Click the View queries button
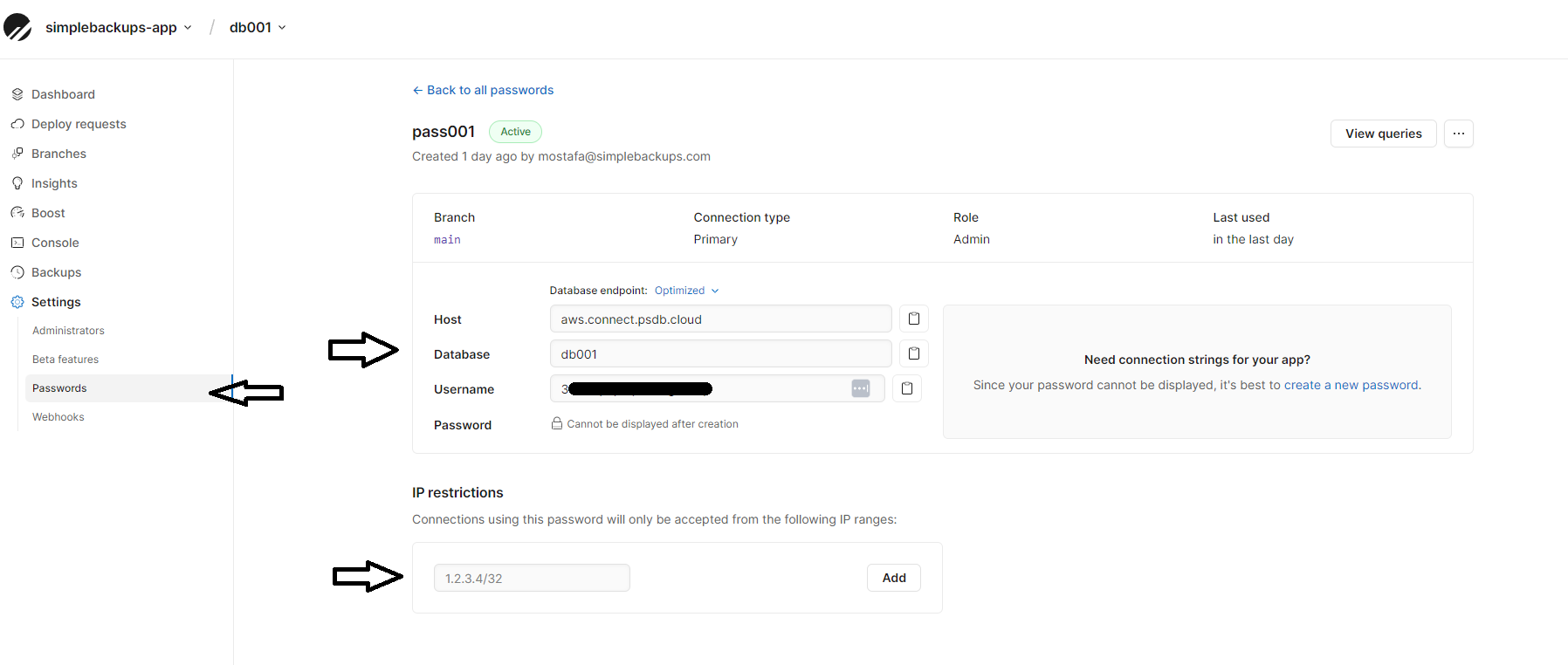The width and height of the screenshot is (1568, 665). (x=1383, y=134)
